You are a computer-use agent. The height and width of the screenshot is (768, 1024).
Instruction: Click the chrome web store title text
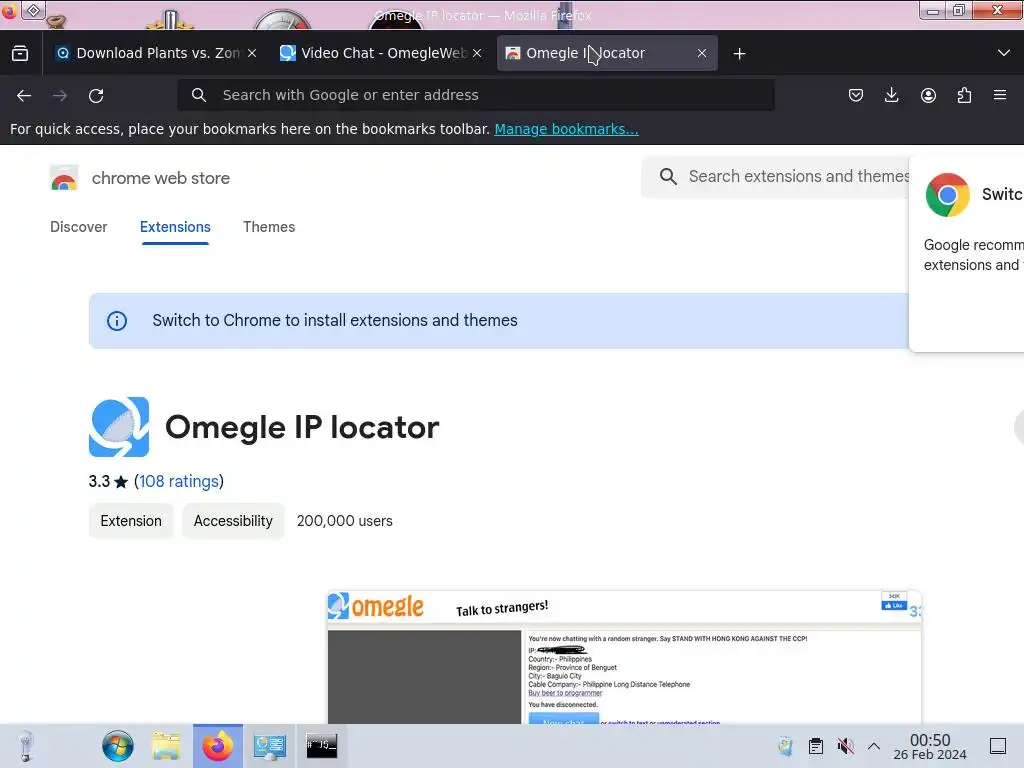[x=161, y=178]
